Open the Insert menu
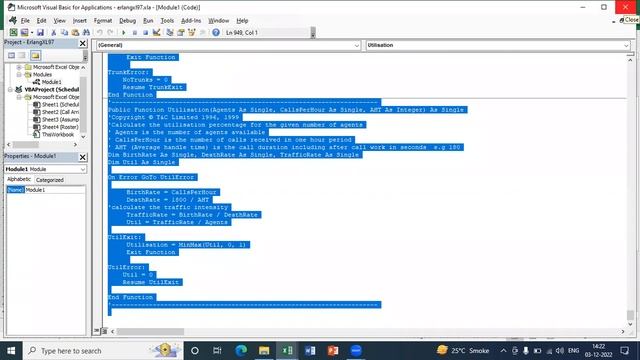 (80, 20)
